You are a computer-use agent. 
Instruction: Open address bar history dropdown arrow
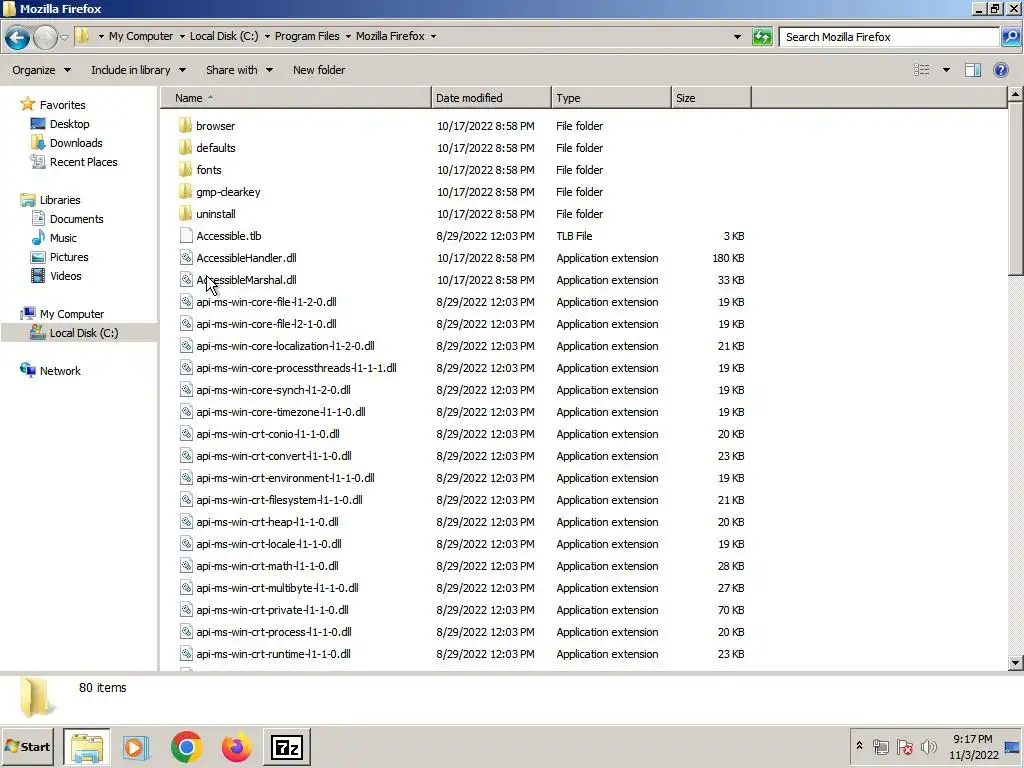(x=737, y=37)
